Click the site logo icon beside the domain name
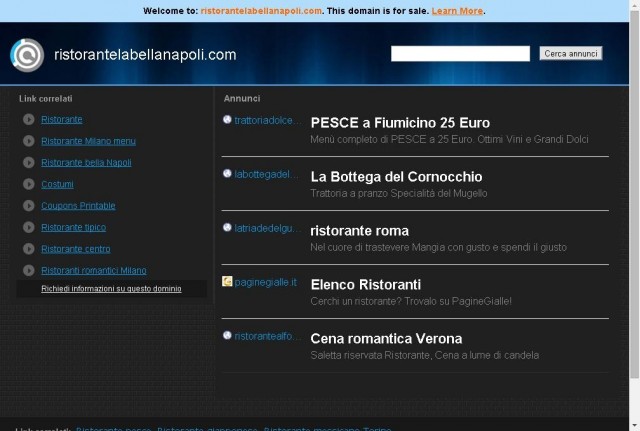The width and height of the screenshot is (640, 431). point(27,55)
